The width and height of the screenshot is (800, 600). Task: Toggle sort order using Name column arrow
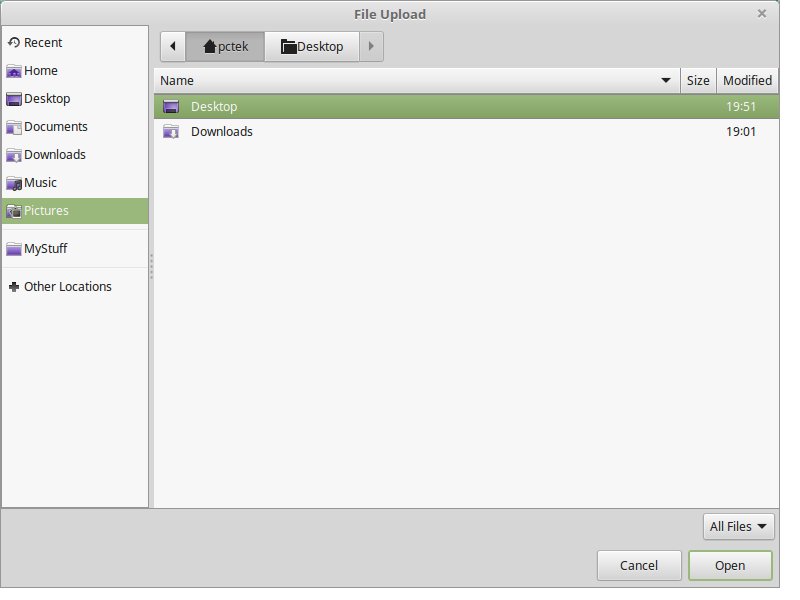(666, 80)
